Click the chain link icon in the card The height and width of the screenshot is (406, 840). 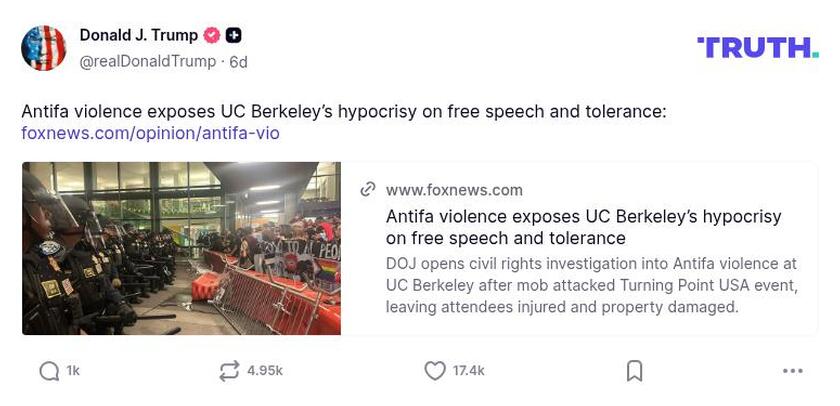point(368,190)
